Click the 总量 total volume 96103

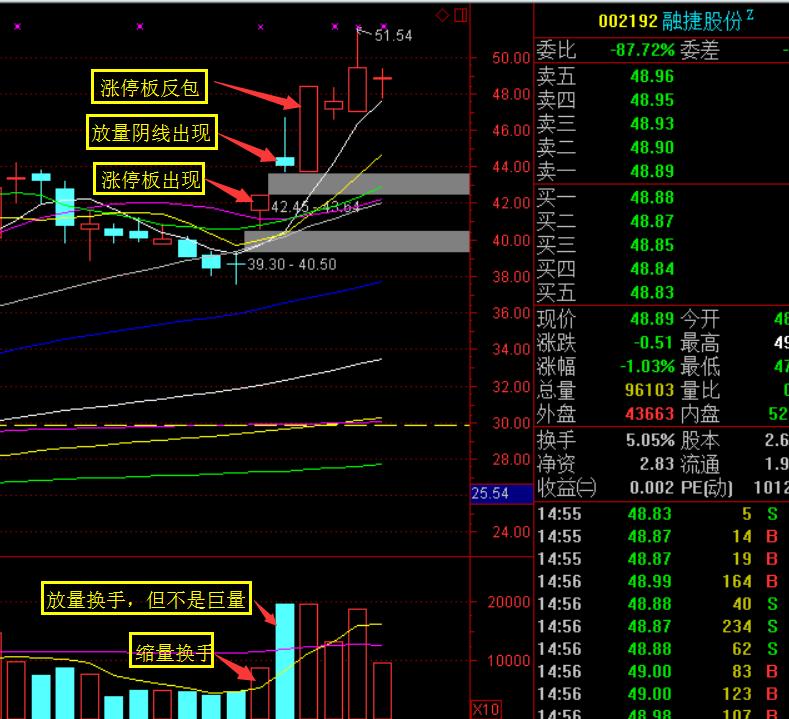pos(649,390)
